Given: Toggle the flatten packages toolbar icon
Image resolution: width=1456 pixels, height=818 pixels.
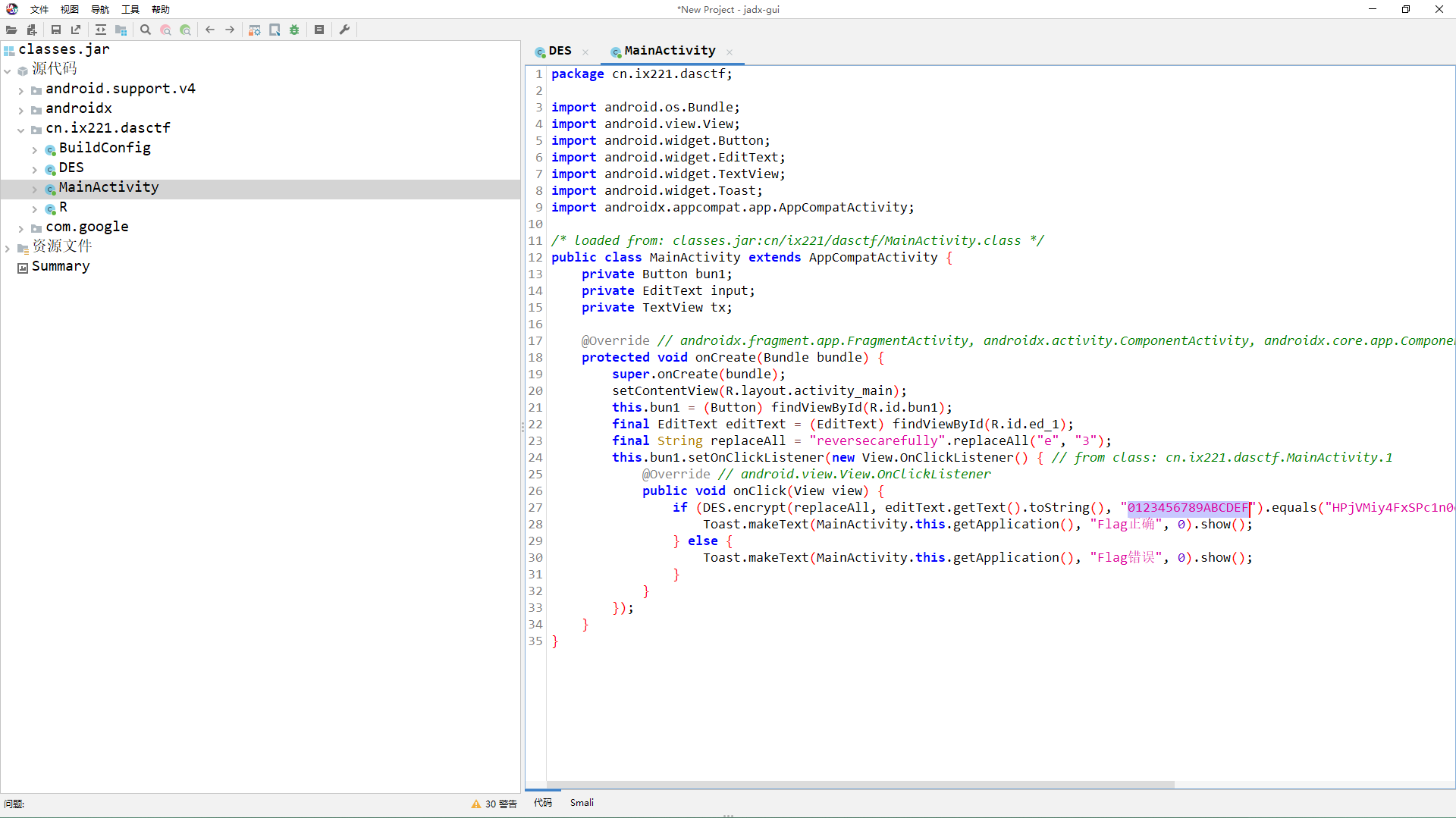Looking at the screenshot, I should [121, 30].
